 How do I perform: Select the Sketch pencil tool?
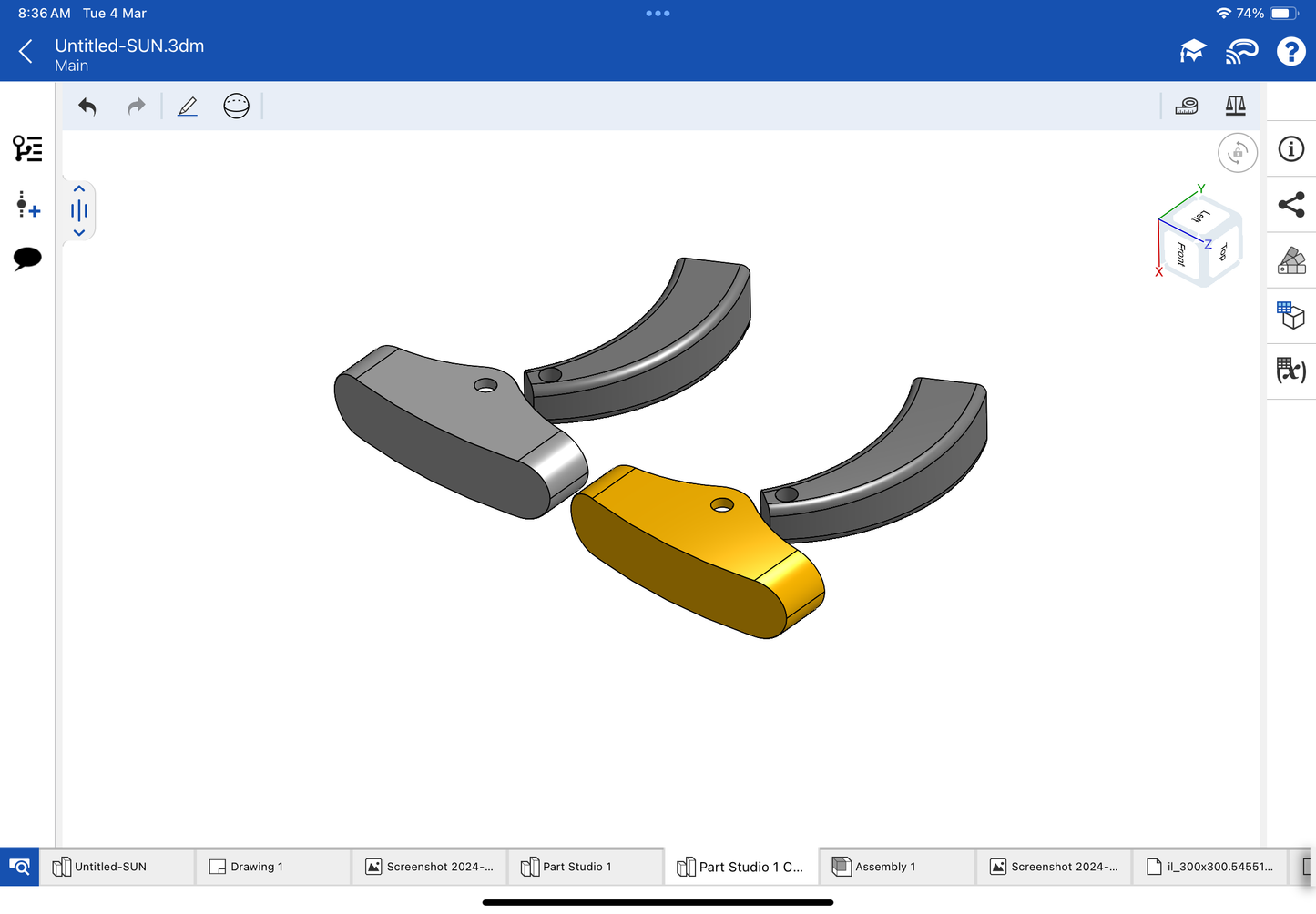pos(188,107)
